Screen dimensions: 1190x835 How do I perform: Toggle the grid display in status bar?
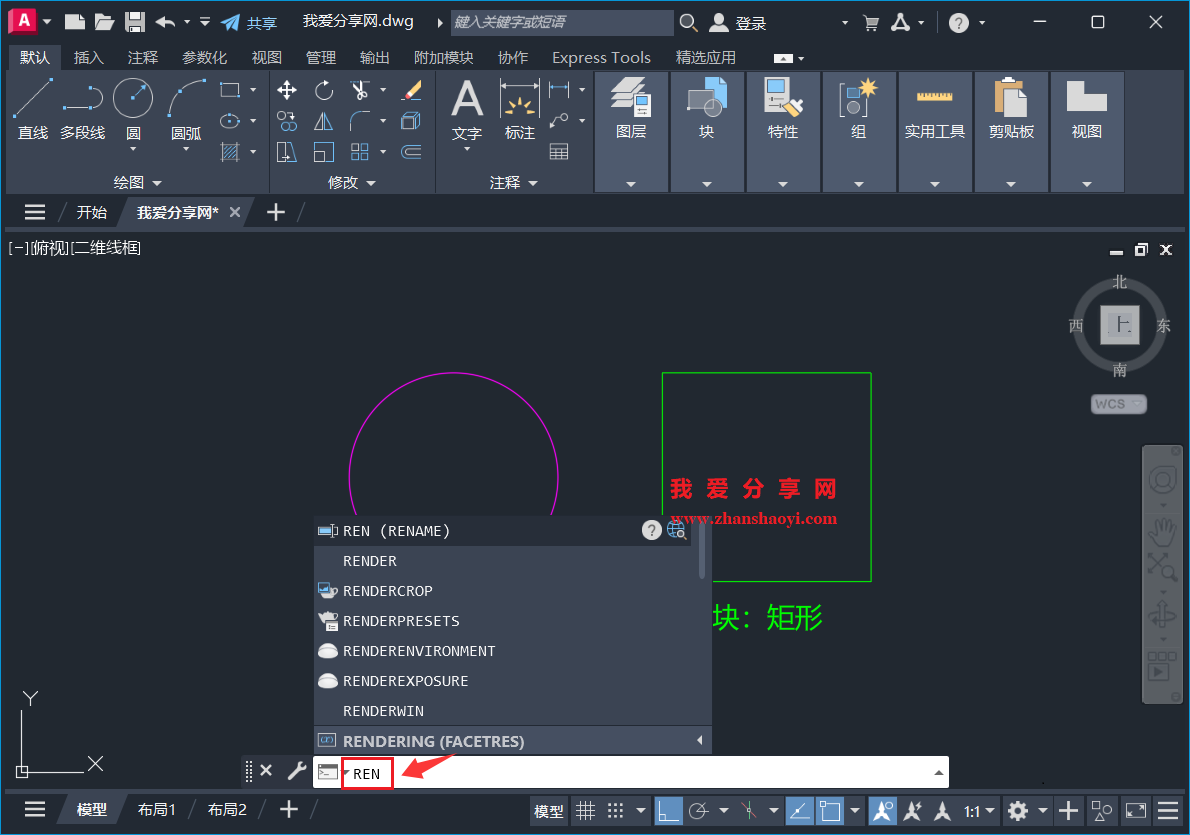click(585, 811)
